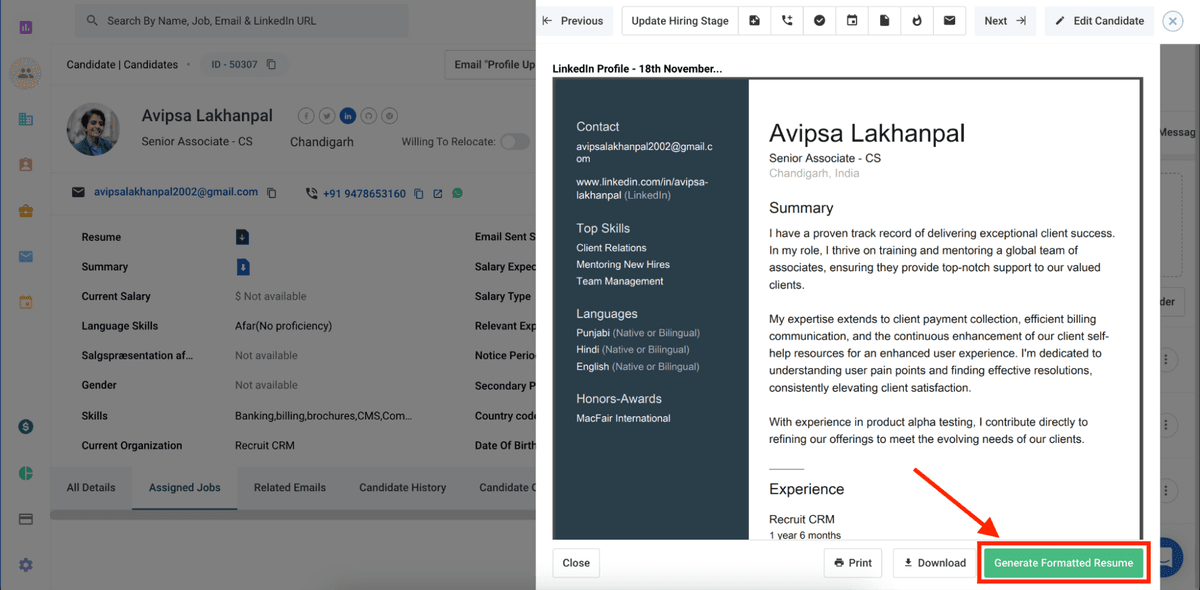Click the add call log phone icon
The width and height of the screenshot is (1200, 590).
pyautogui.click(x=787, y=21)
